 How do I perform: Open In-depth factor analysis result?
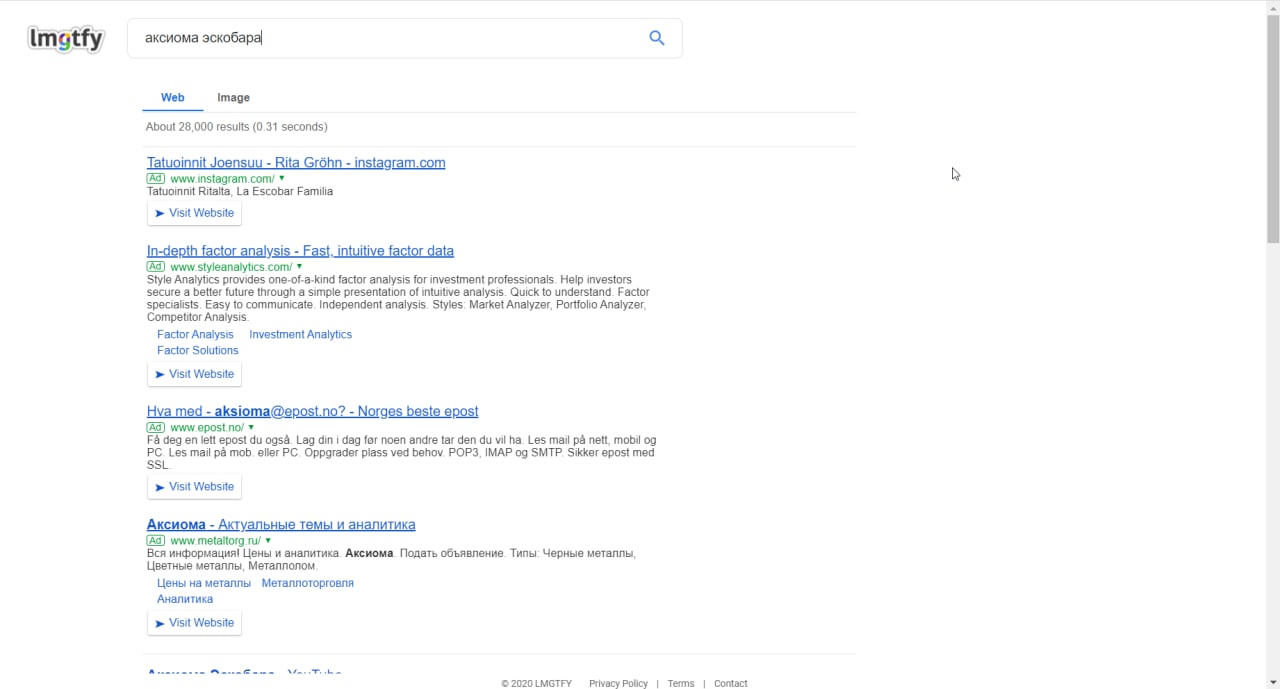(300, 251)
